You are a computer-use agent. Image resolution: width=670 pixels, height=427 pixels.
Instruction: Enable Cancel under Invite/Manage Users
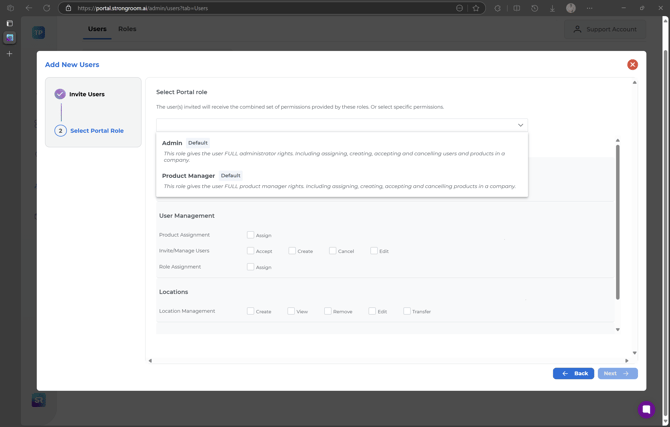(x=333, y=251)
